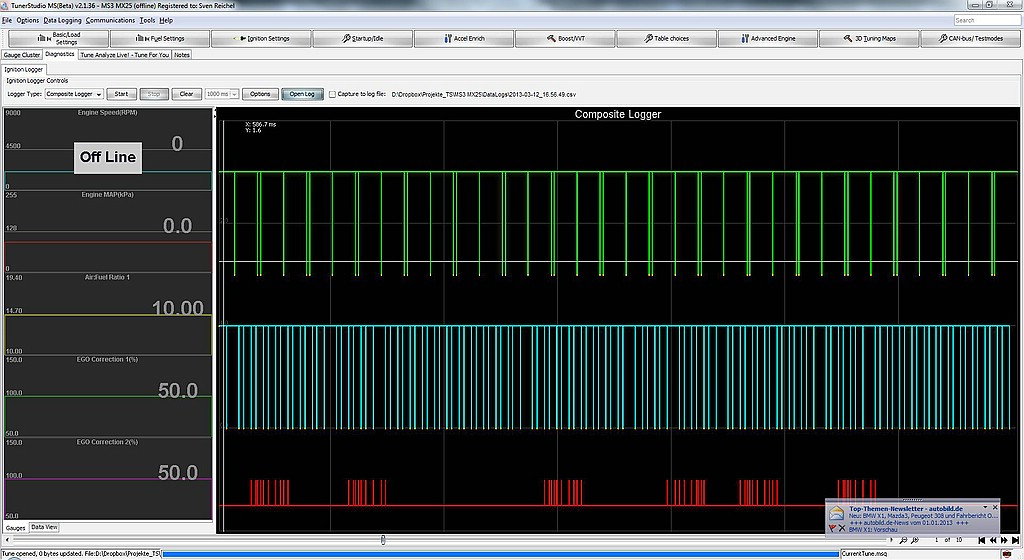Click the log position slider handle
Image resolution: width=1024 pixels, height=560 pixels.
point(384,540)
